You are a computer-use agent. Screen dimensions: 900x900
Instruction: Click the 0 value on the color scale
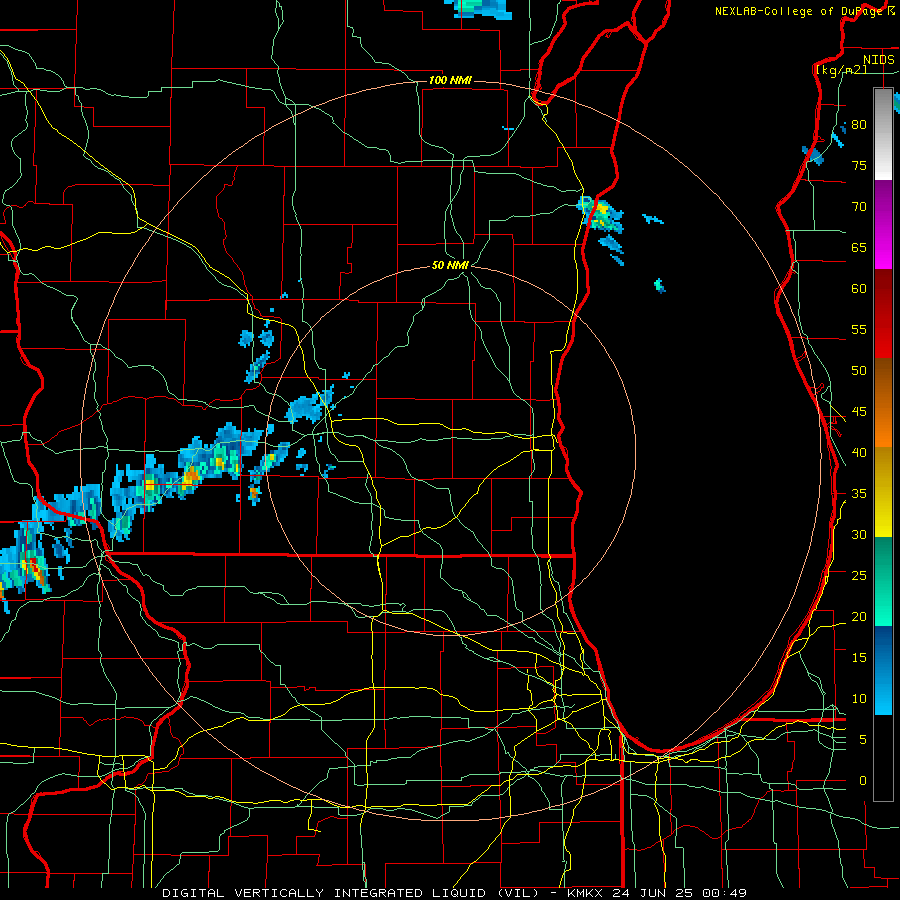(863, 781)
